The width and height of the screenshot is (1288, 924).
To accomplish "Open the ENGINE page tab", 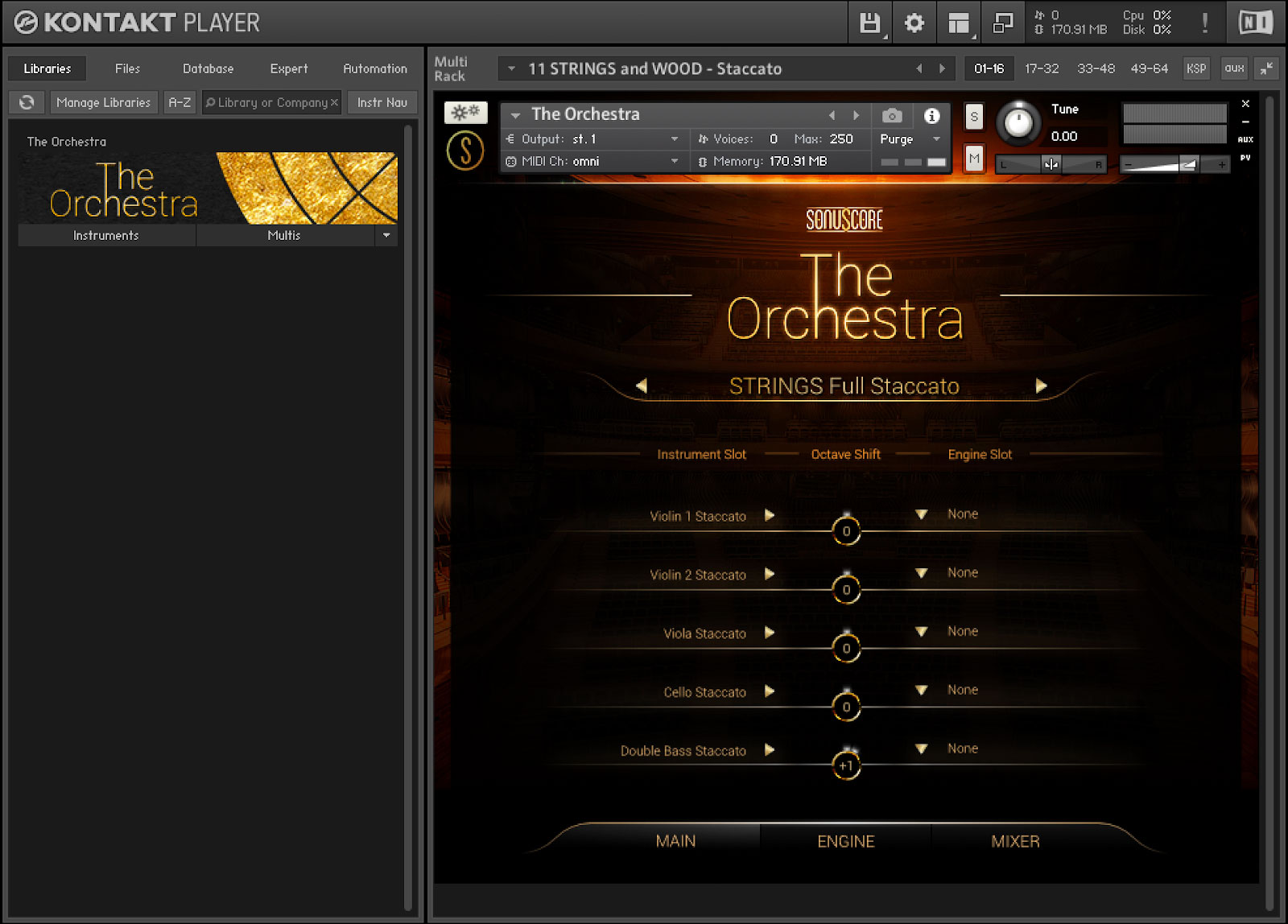I will [845, 841].
